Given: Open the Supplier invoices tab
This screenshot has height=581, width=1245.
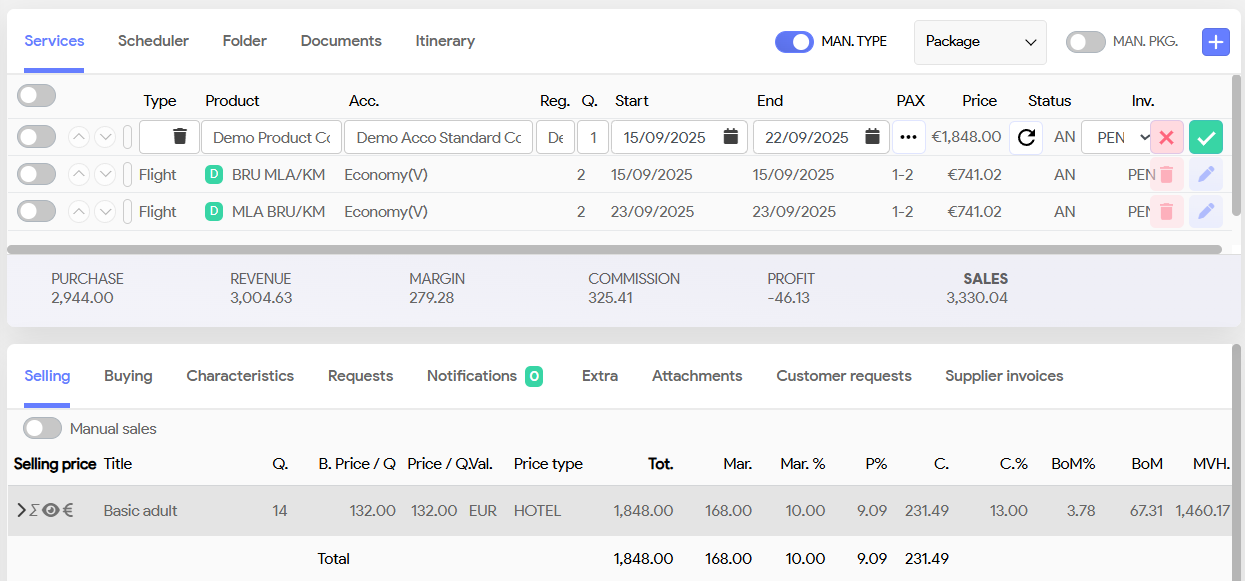Looking at the screenshot, I should (x=1004, y=376).
